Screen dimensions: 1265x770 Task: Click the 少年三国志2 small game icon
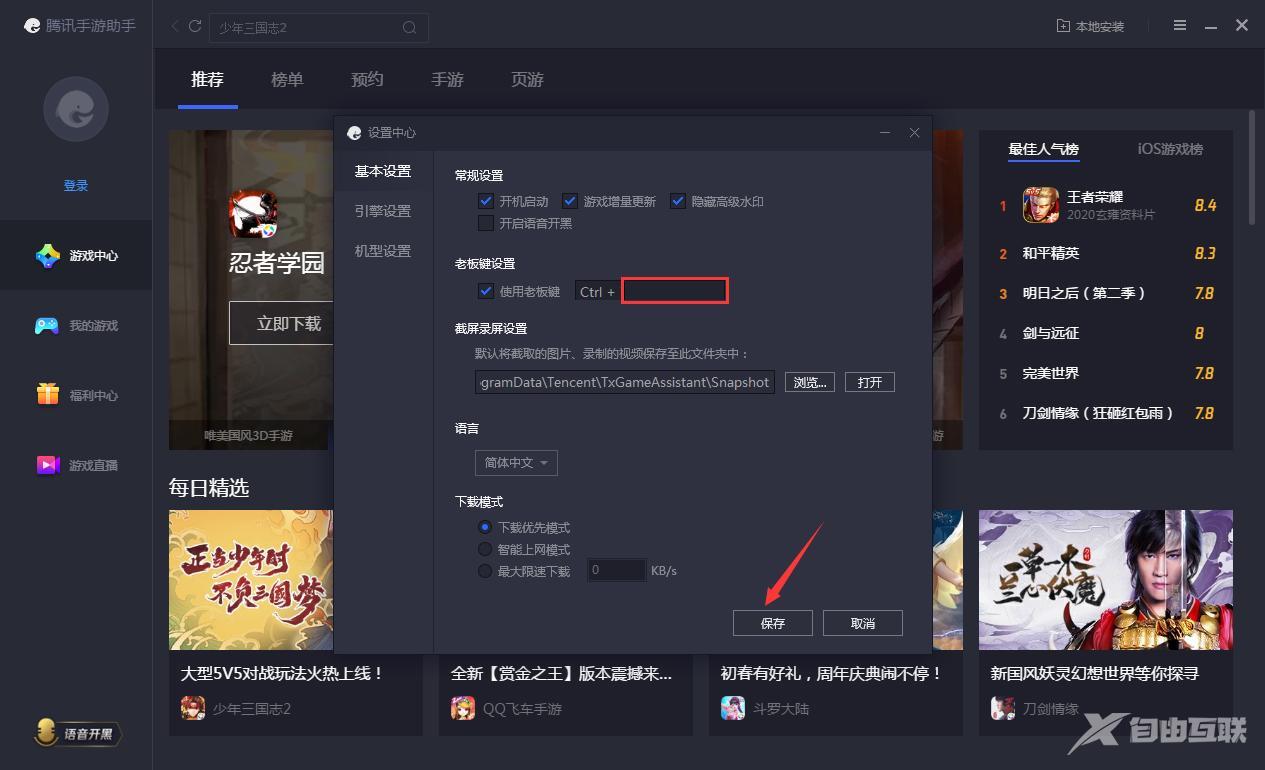click(193, 709)
